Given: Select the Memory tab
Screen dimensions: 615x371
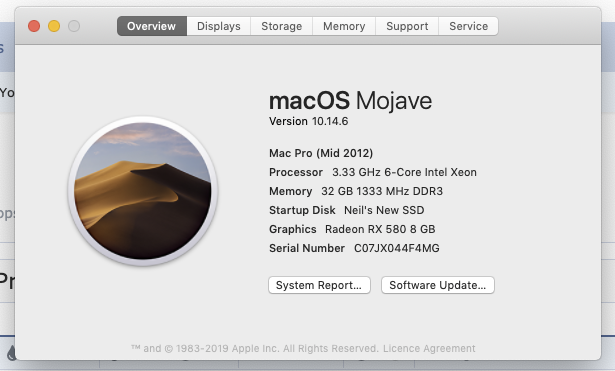Looking at the screenshot, I should 344,26.
